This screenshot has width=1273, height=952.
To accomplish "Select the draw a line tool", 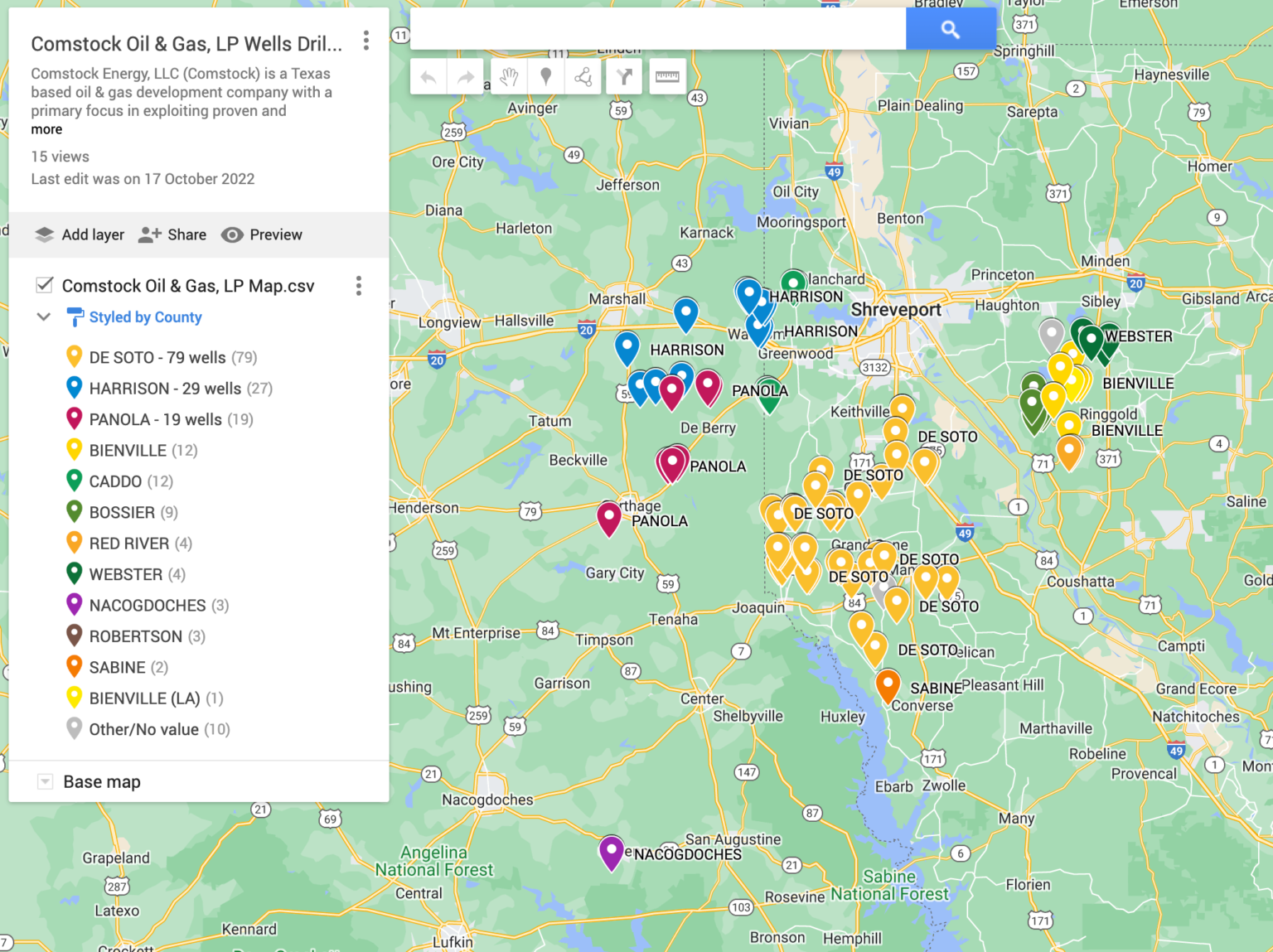I will [x=583, y=77].
